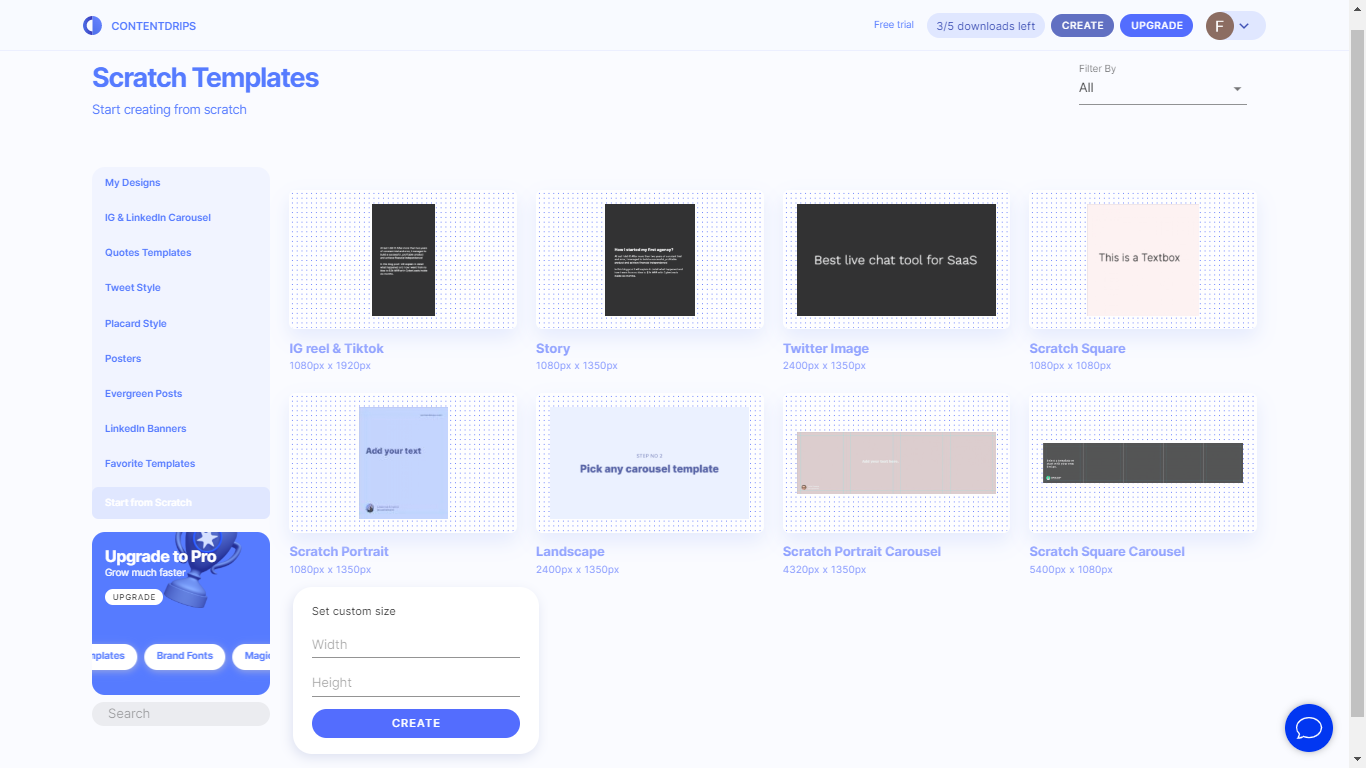This screenshot has height=768, width=1366.
Task: Go to Quotes Templates in sidebar
Action: (x=148, y=253)
